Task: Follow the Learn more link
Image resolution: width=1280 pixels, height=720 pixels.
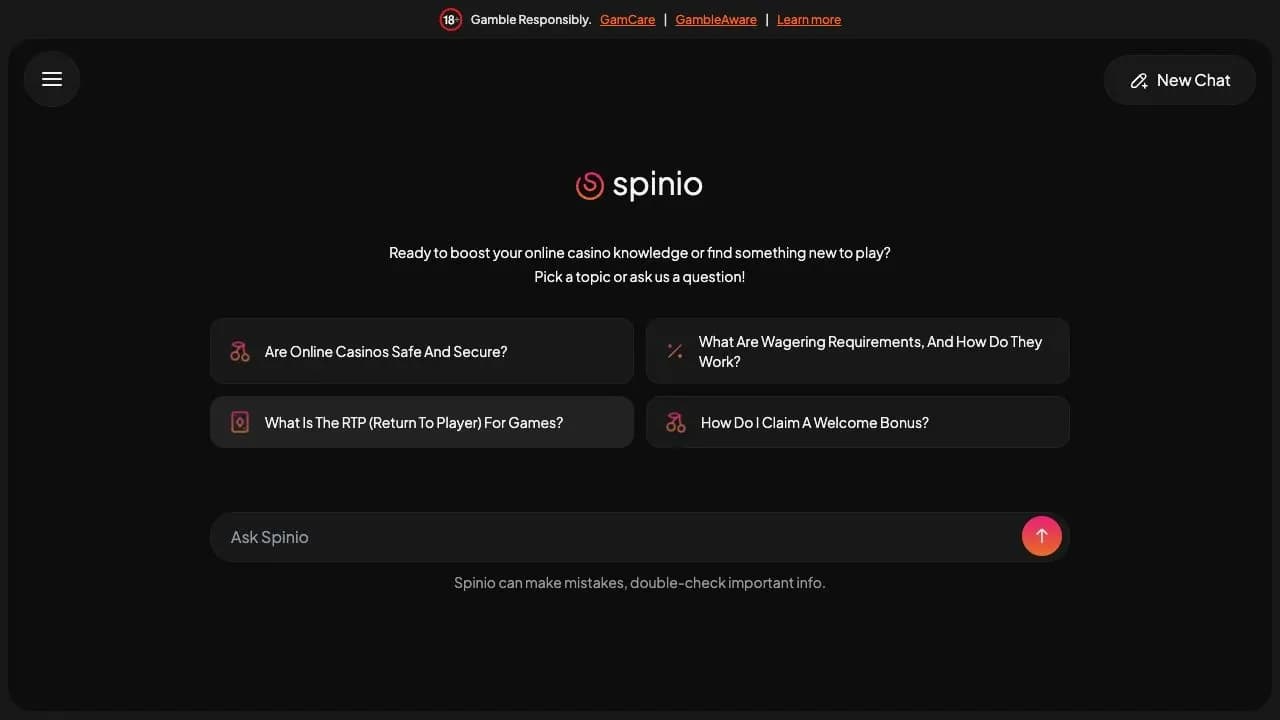Action: tap(809, 20)
